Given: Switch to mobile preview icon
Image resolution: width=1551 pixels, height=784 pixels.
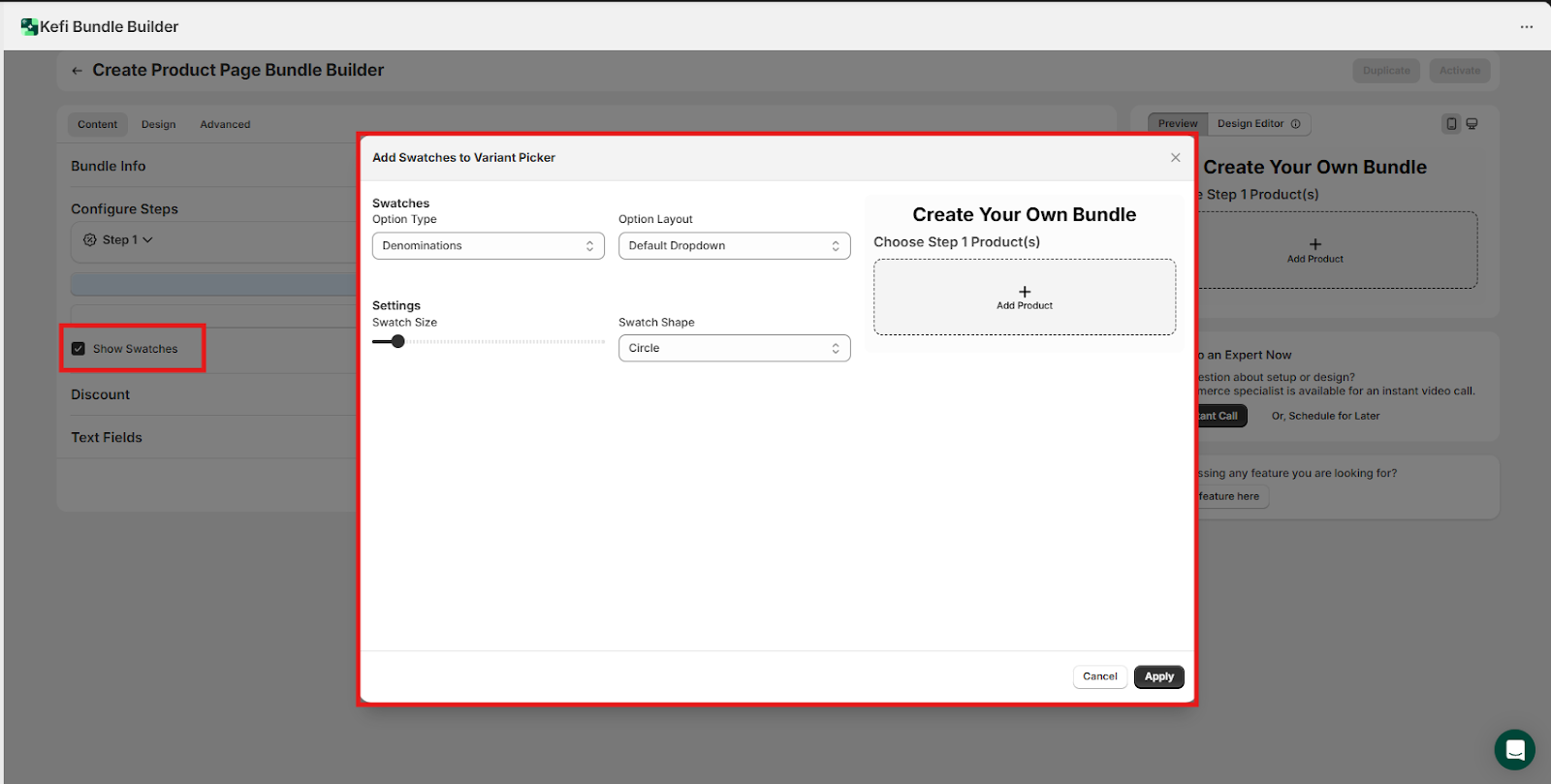Looking at the screenshot, I should tap(1451, 124).
